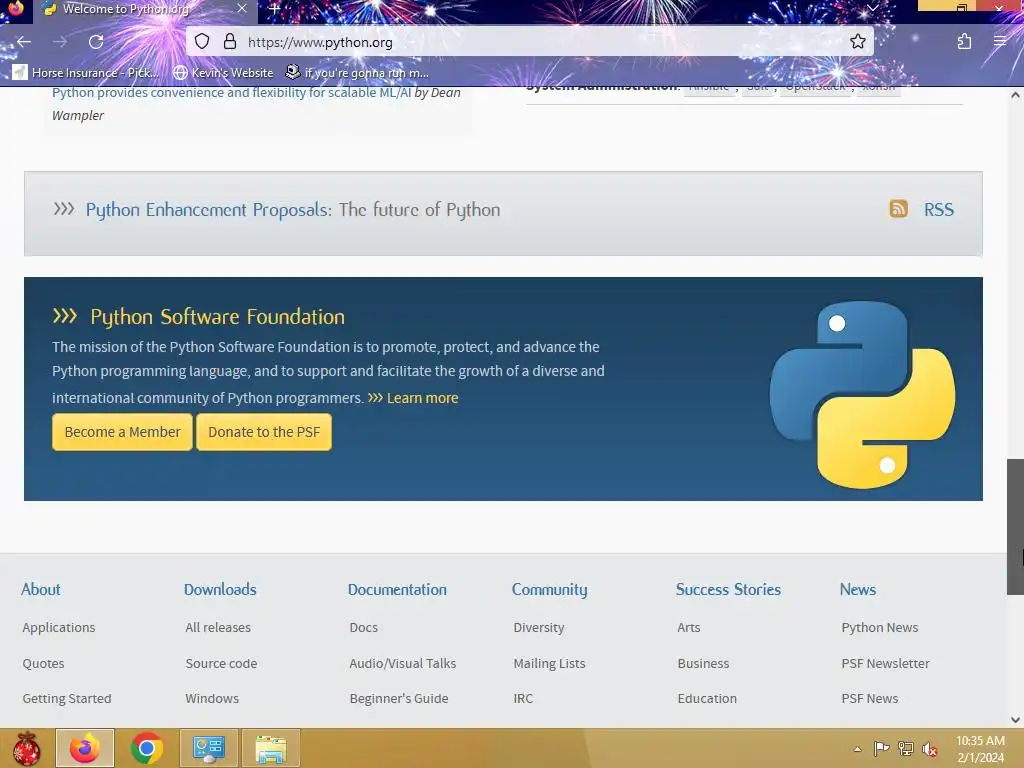This screenshot has height=768, width=1024.
Task: Reload the python.org page
Action: click(x=96, y=42)
